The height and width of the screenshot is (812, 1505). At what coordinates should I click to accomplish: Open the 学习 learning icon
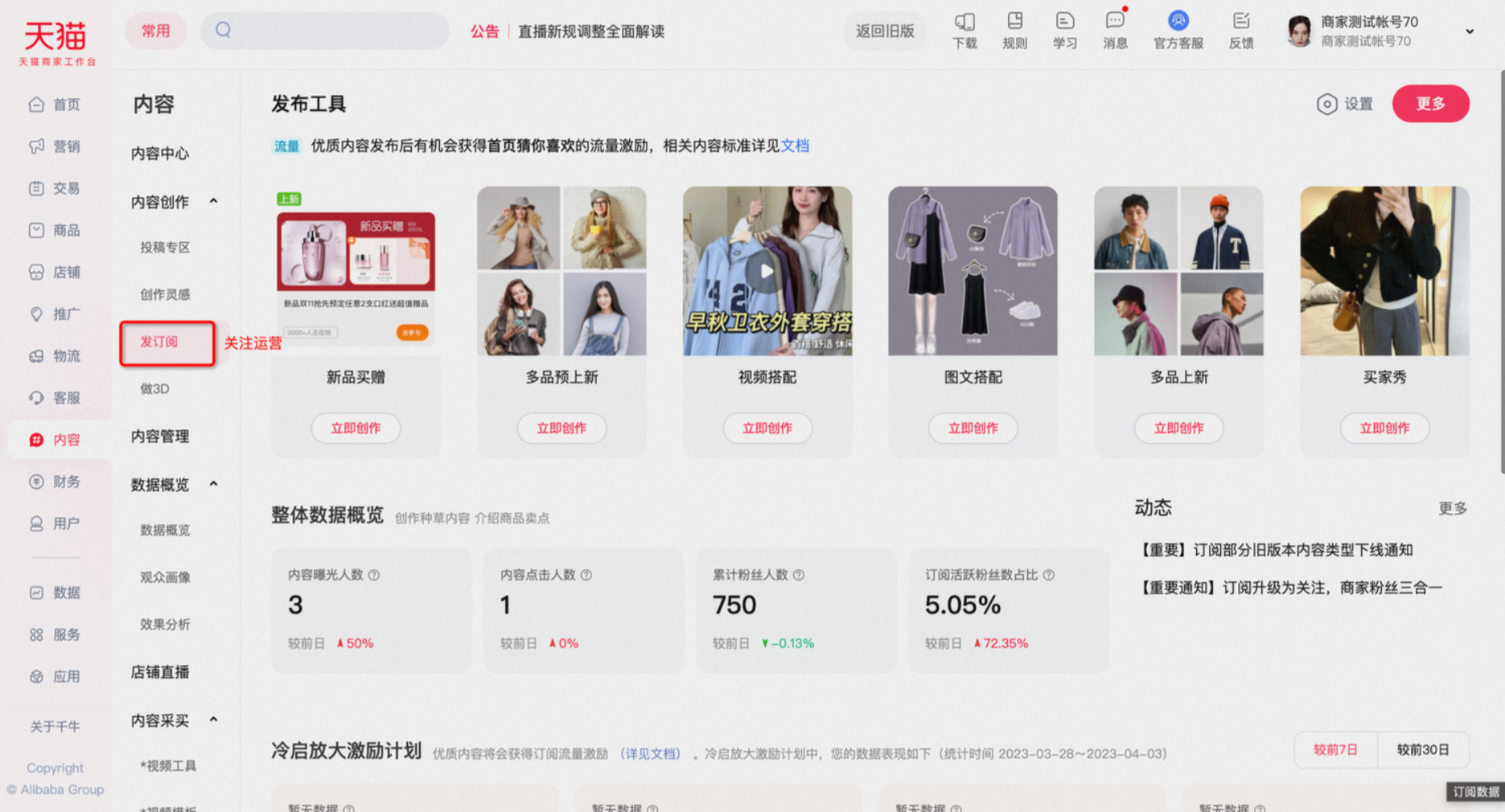tap(1065, 31)
